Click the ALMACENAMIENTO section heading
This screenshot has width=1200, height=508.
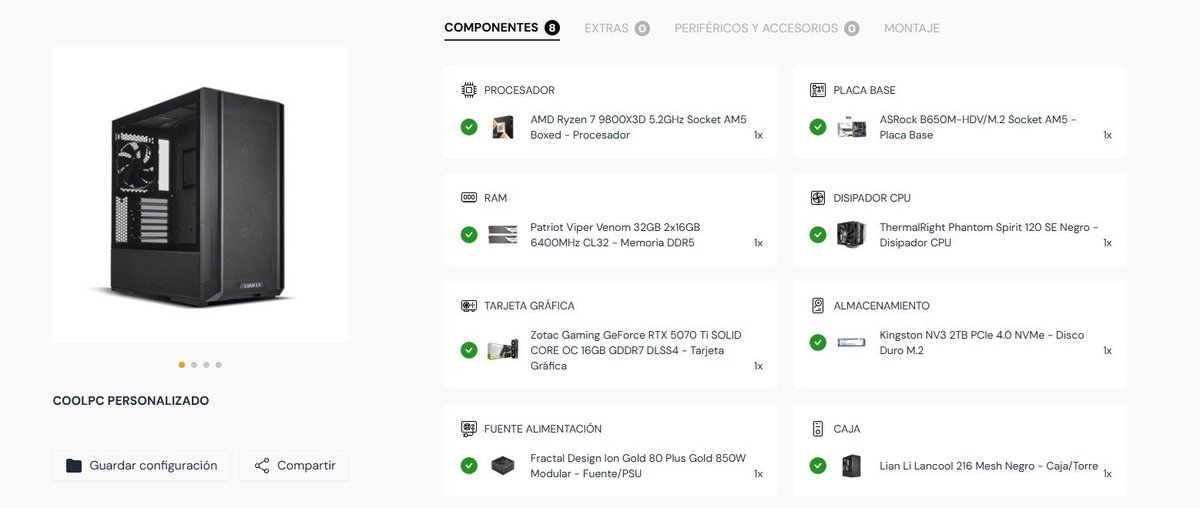coord(882,306)
